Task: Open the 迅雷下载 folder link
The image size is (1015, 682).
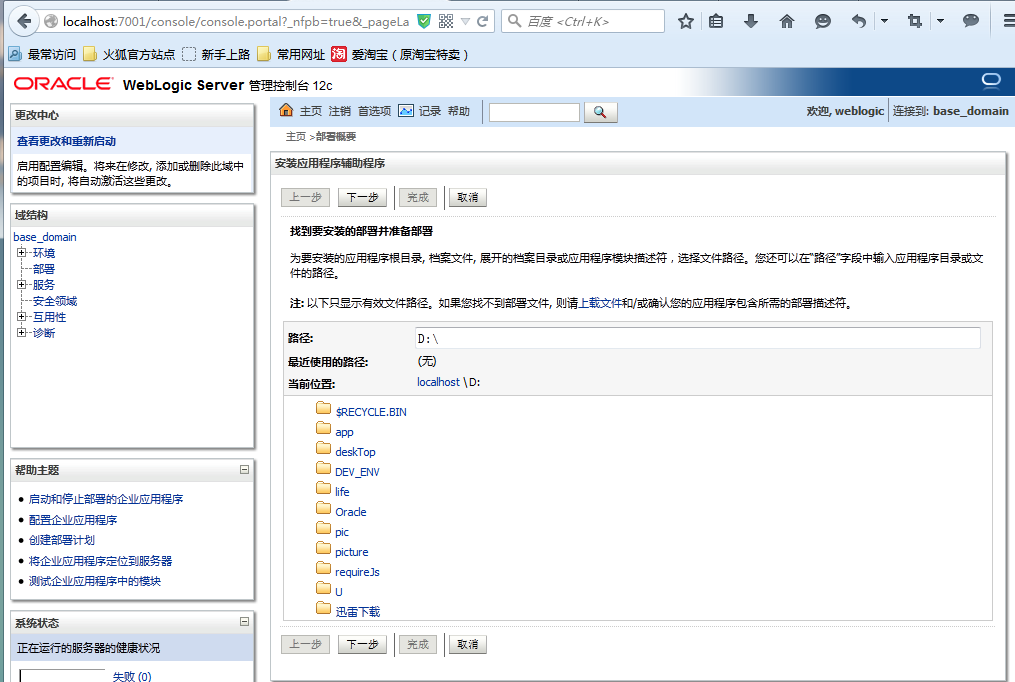Action: coord(357,611)
